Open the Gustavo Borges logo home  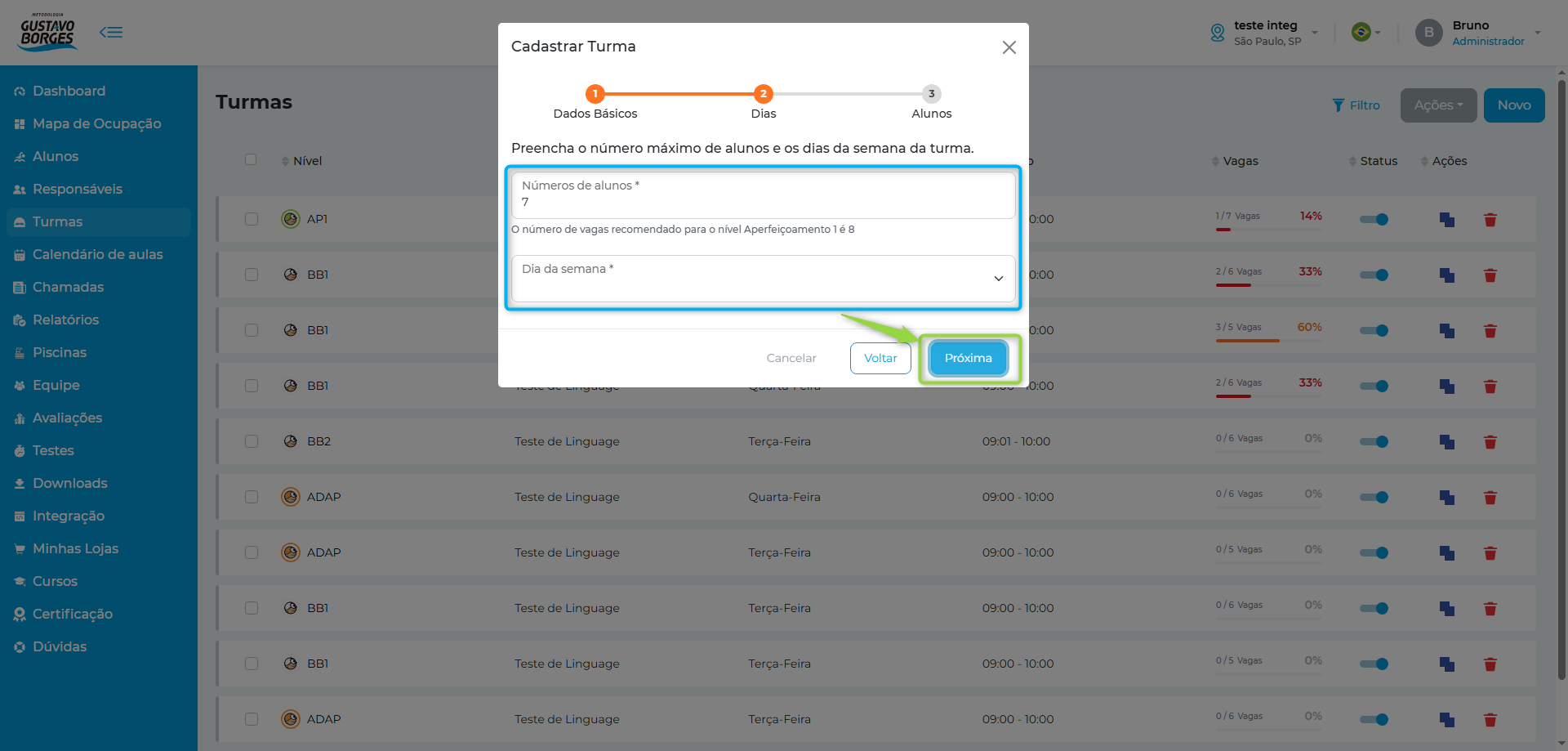(48, 32)
